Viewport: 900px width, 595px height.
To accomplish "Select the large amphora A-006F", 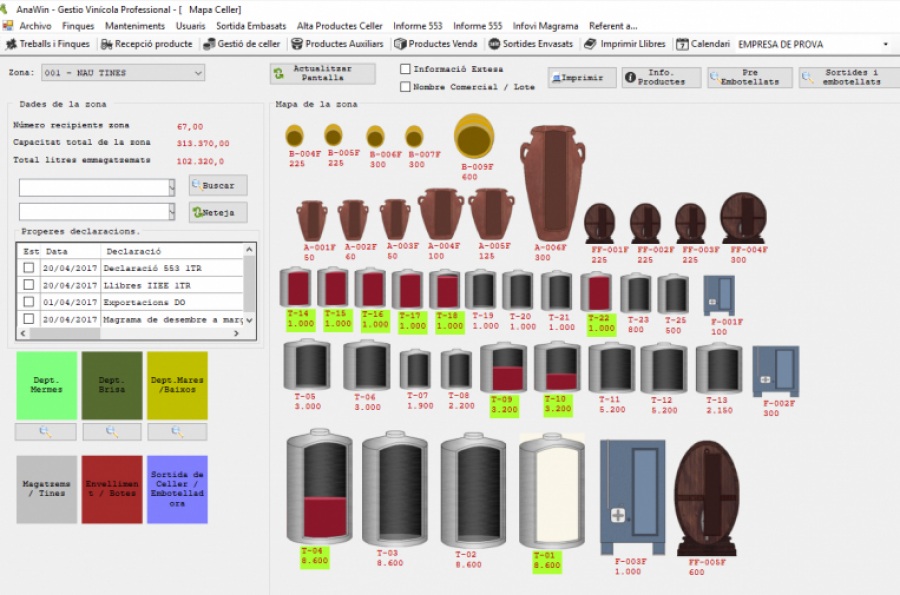I will click(x=552, y=184).
